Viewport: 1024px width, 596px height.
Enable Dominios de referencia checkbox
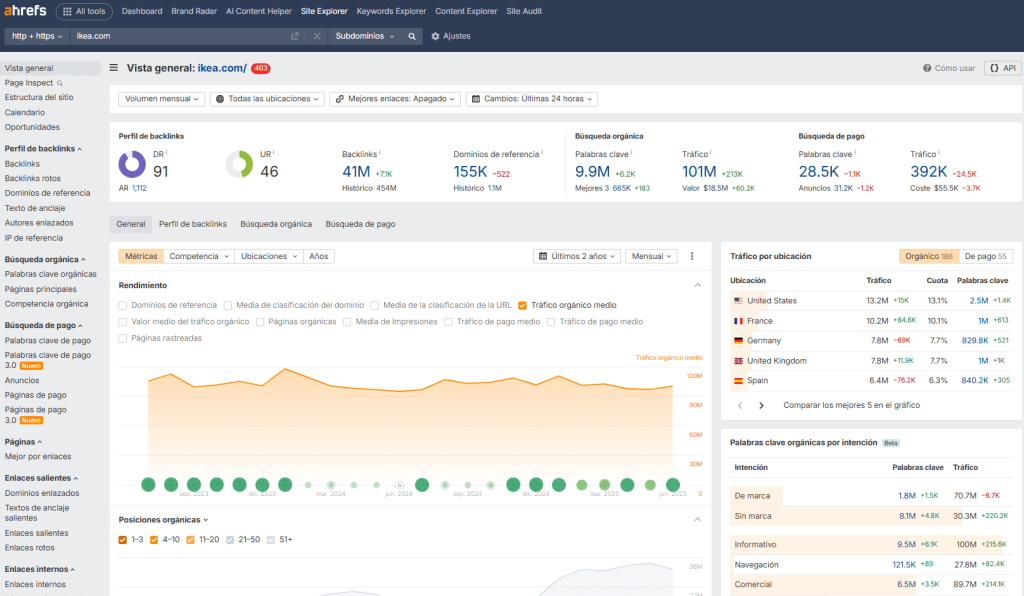[x=123, y=306]
